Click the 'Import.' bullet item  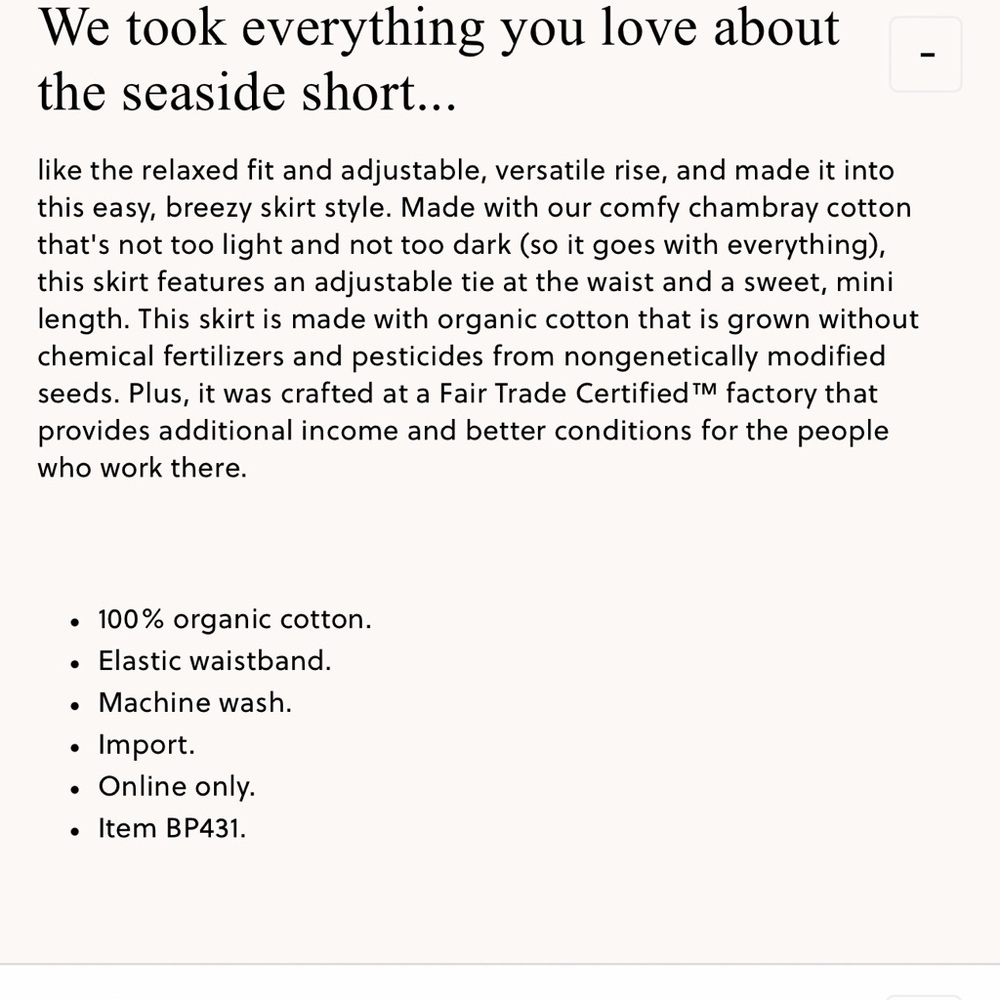pyautogui.click(x=147, y=745)
